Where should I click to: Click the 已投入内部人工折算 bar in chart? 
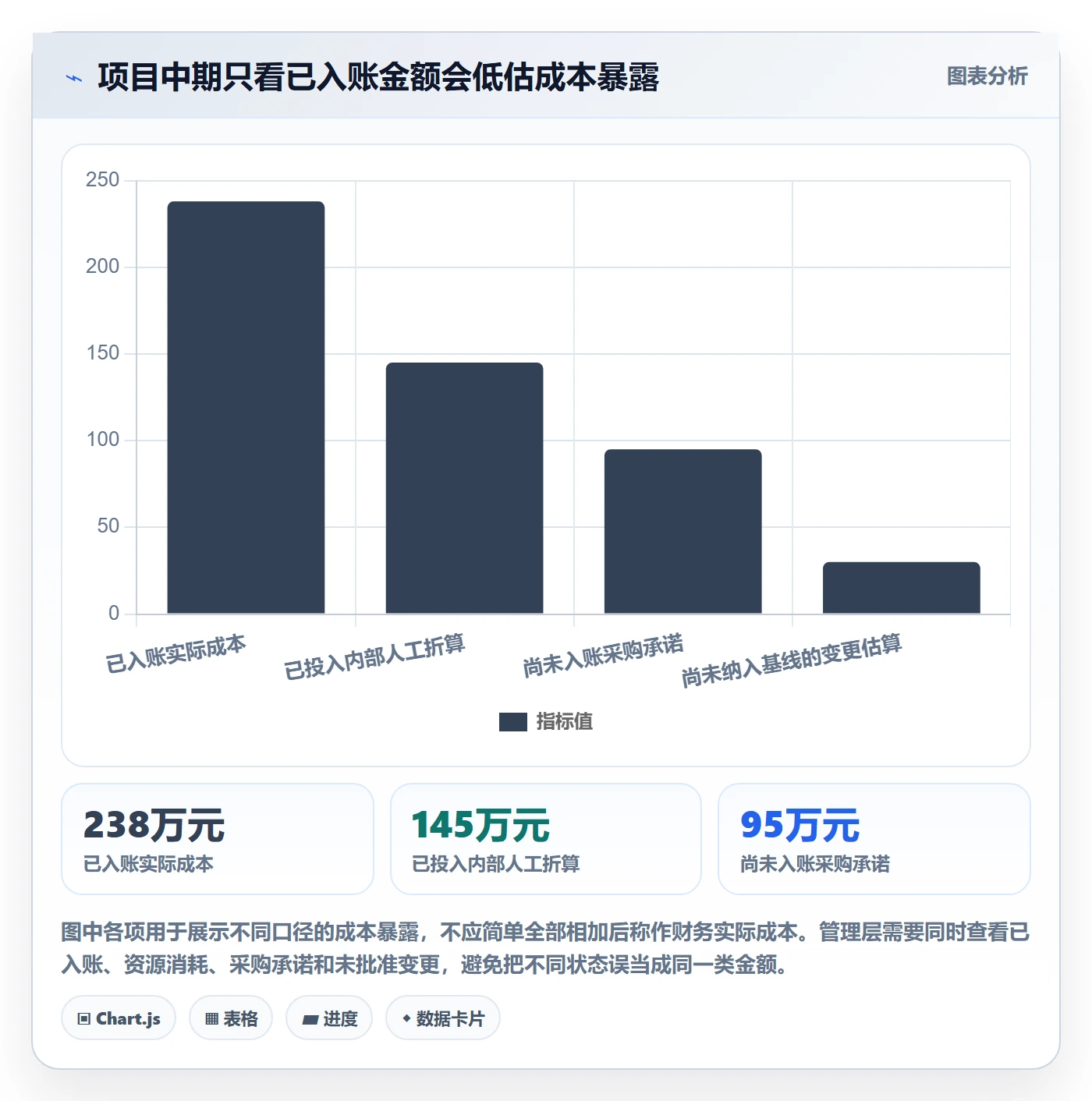(465, 488)
